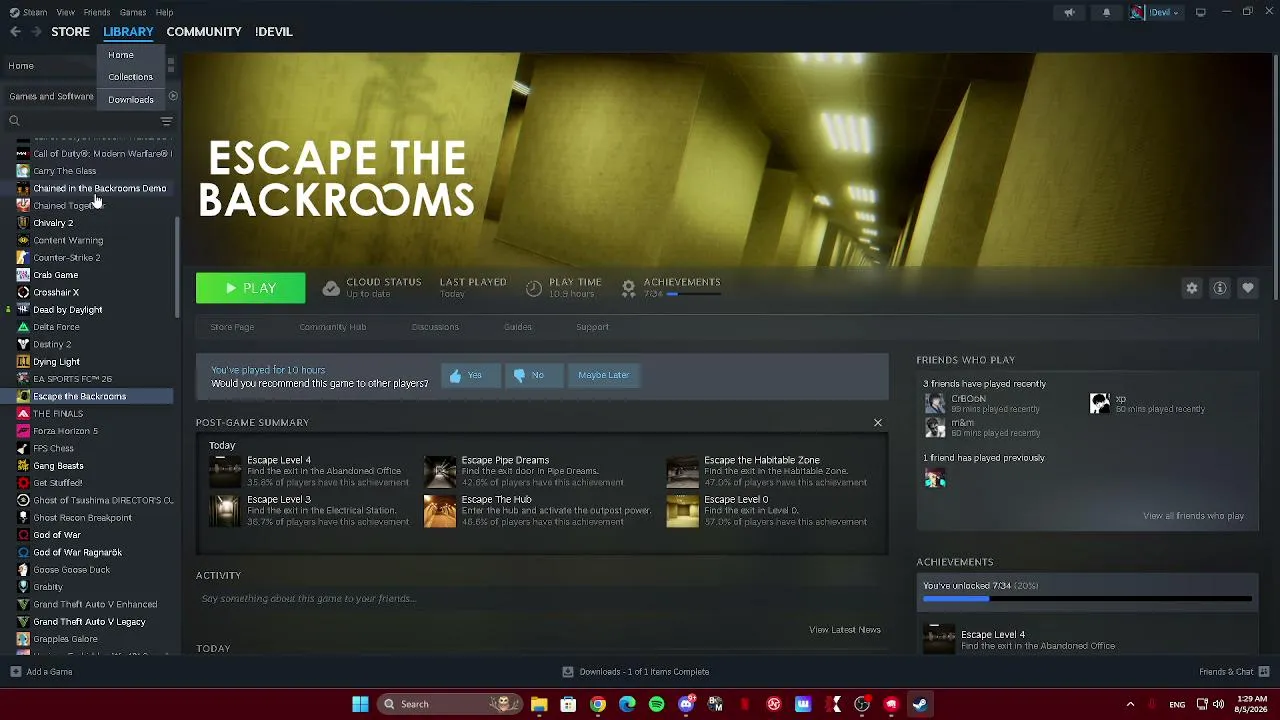
Task: Close the Post-Game Summary panel
Action: [878, 423]
